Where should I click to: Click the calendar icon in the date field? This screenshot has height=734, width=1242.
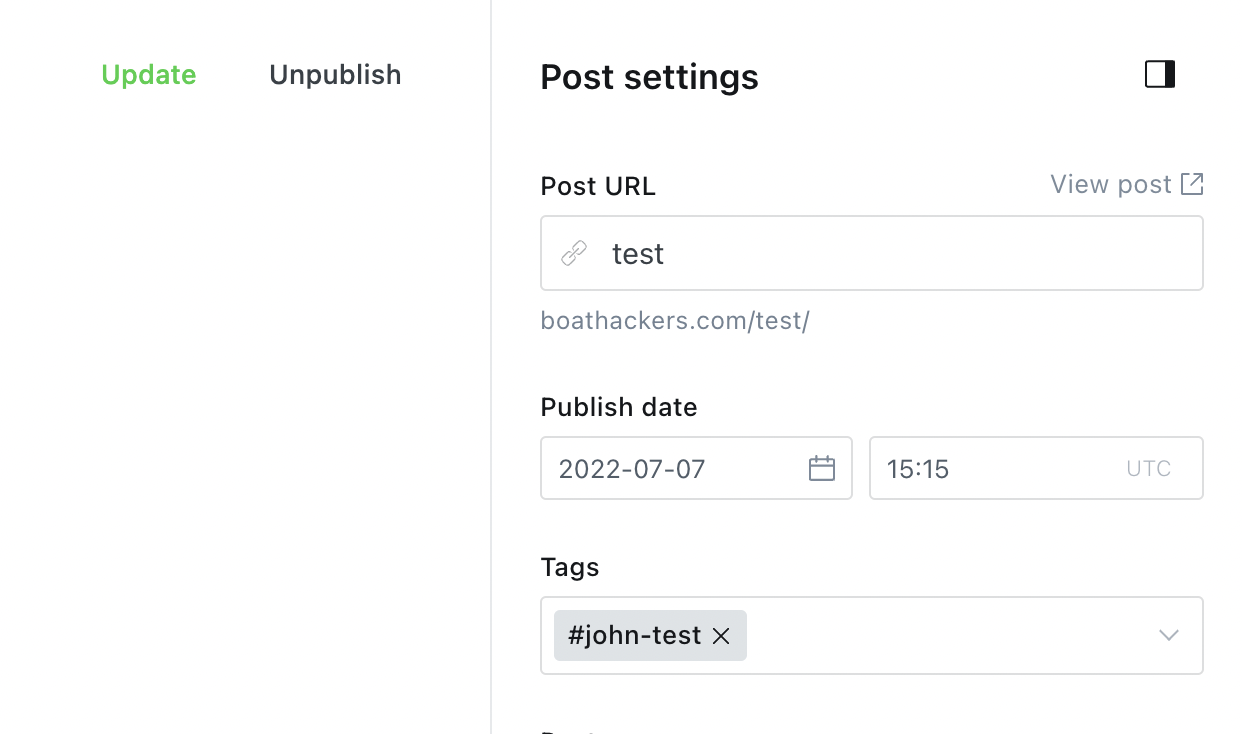821,467
